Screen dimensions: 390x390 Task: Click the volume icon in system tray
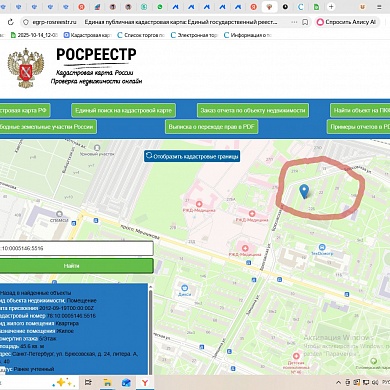point(375,382)
